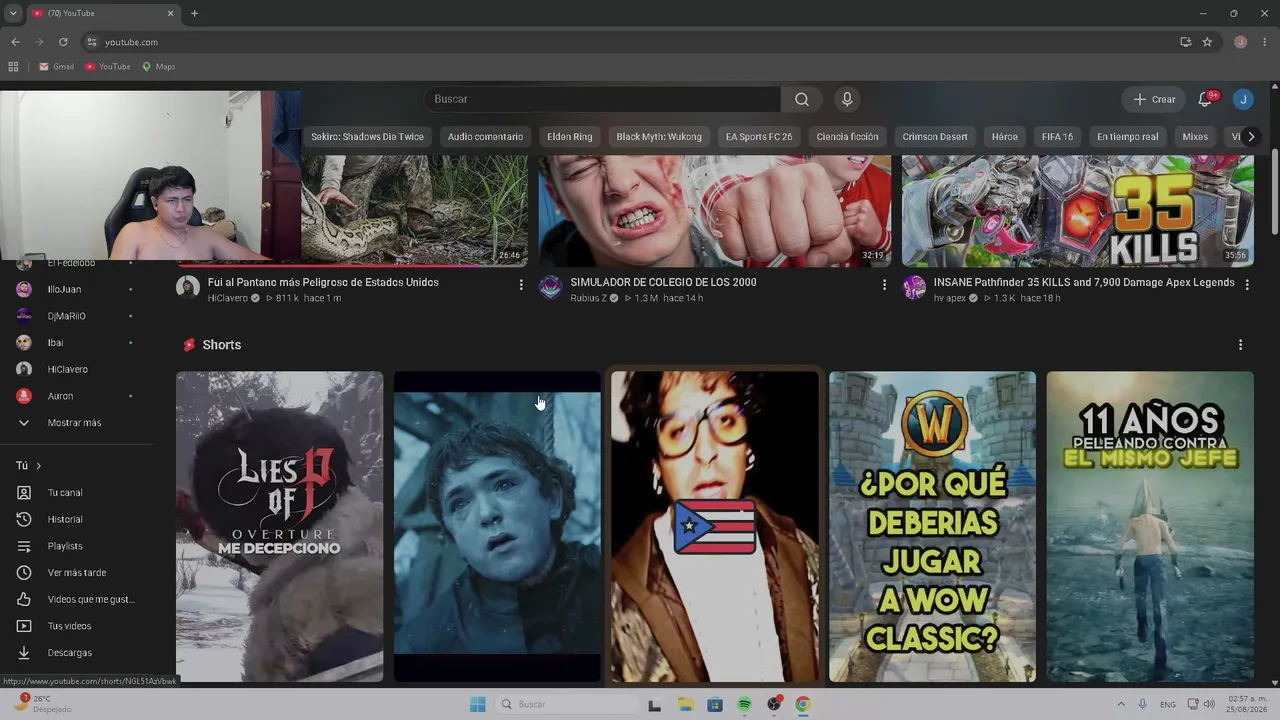Open the Chrome tab search dropdown

click(x=13, y=13)
